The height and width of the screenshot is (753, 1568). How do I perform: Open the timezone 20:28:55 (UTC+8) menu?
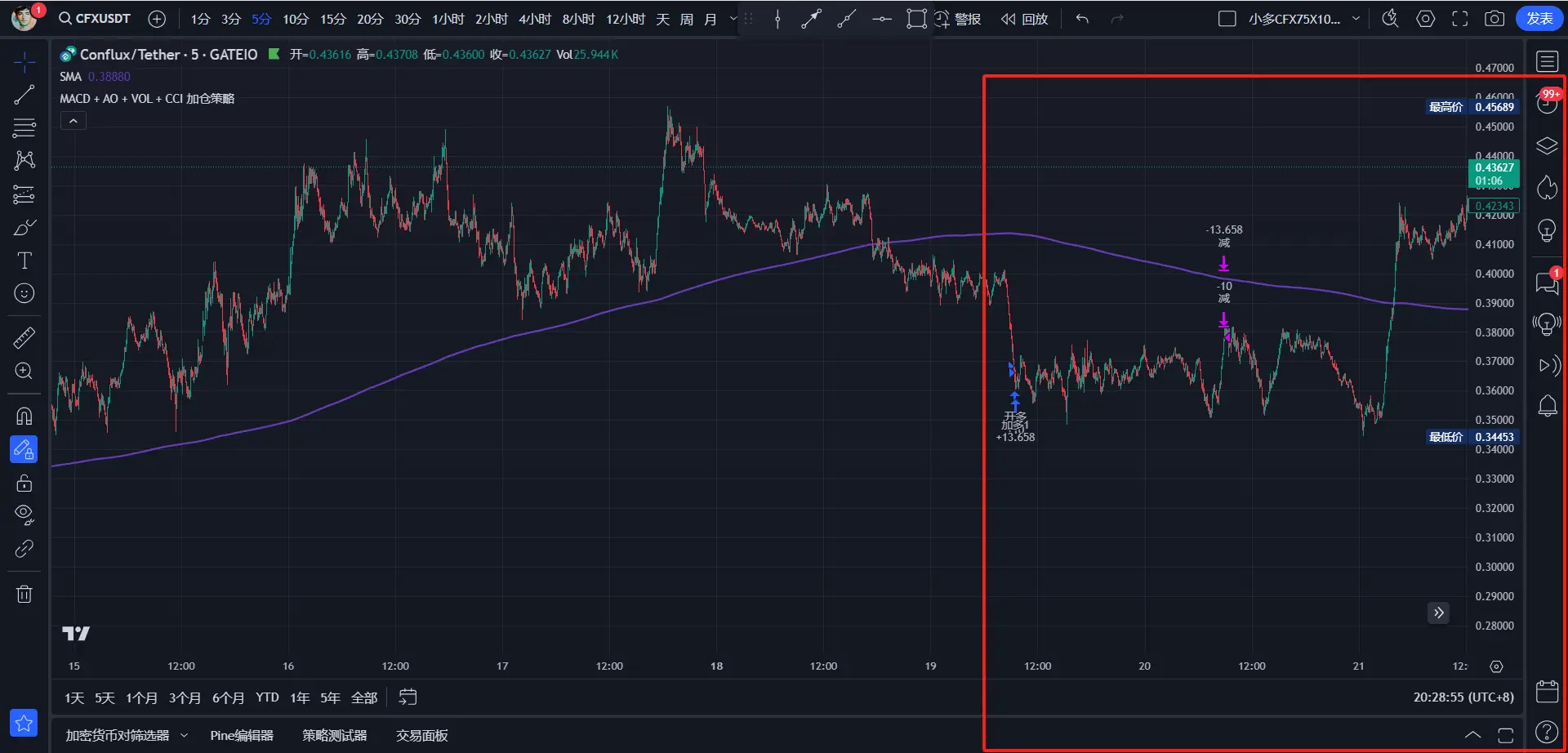[1463, 697]
